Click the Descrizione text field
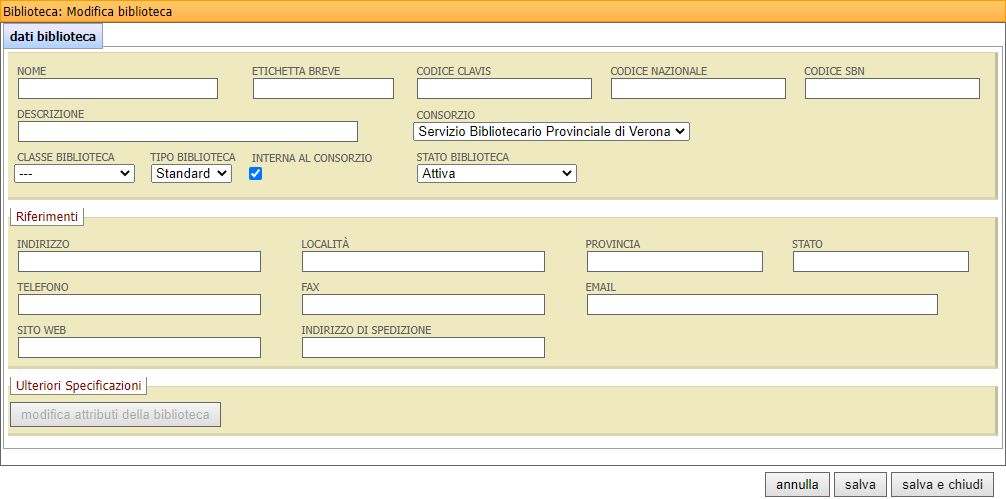 pyautogui.click(x=188, y=132)
